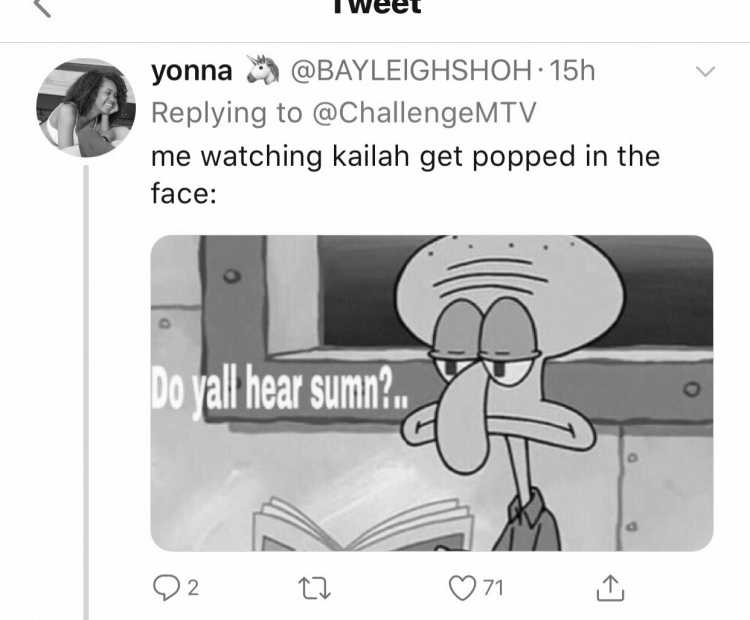
Task: Tap the 'Replying to' label
Action: pyautogui.click(x=227, y=113)
